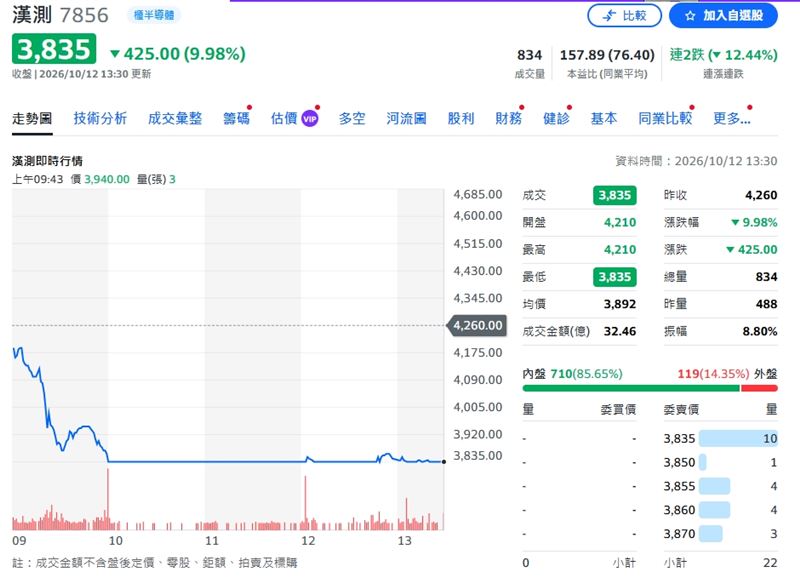Switch to the 技術分析 tab
Image resolution: width=800 pixels, height=583 pixels.
pyautogui.click(x=100, y=118)
